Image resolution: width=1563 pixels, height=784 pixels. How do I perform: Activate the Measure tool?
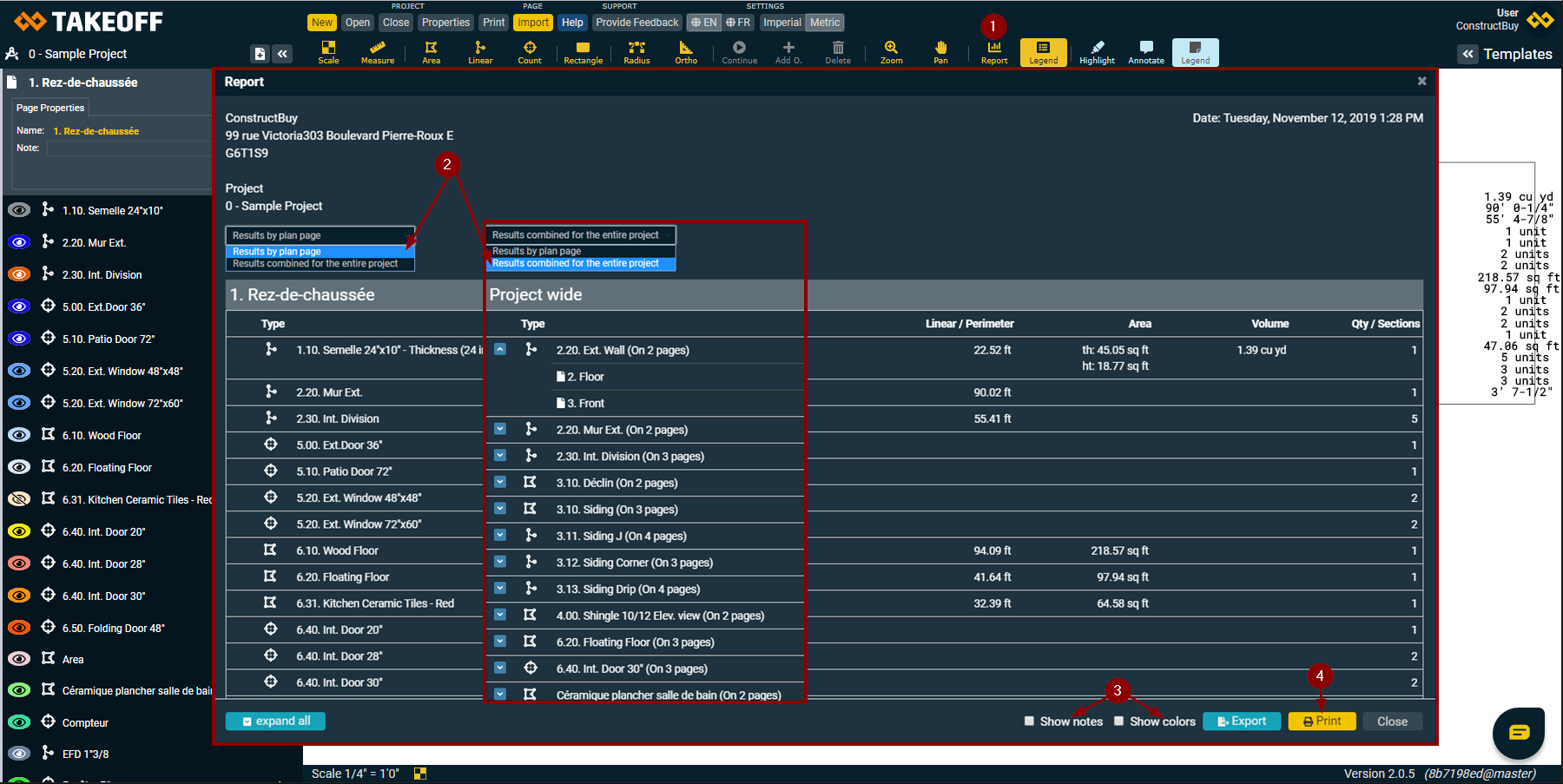click(378, 52)
